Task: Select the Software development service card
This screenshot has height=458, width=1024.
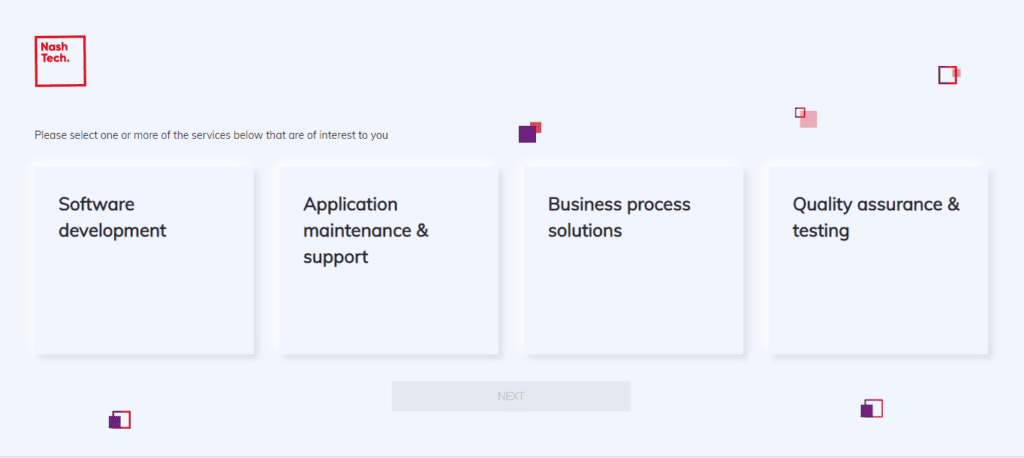Action: (144, 261)
